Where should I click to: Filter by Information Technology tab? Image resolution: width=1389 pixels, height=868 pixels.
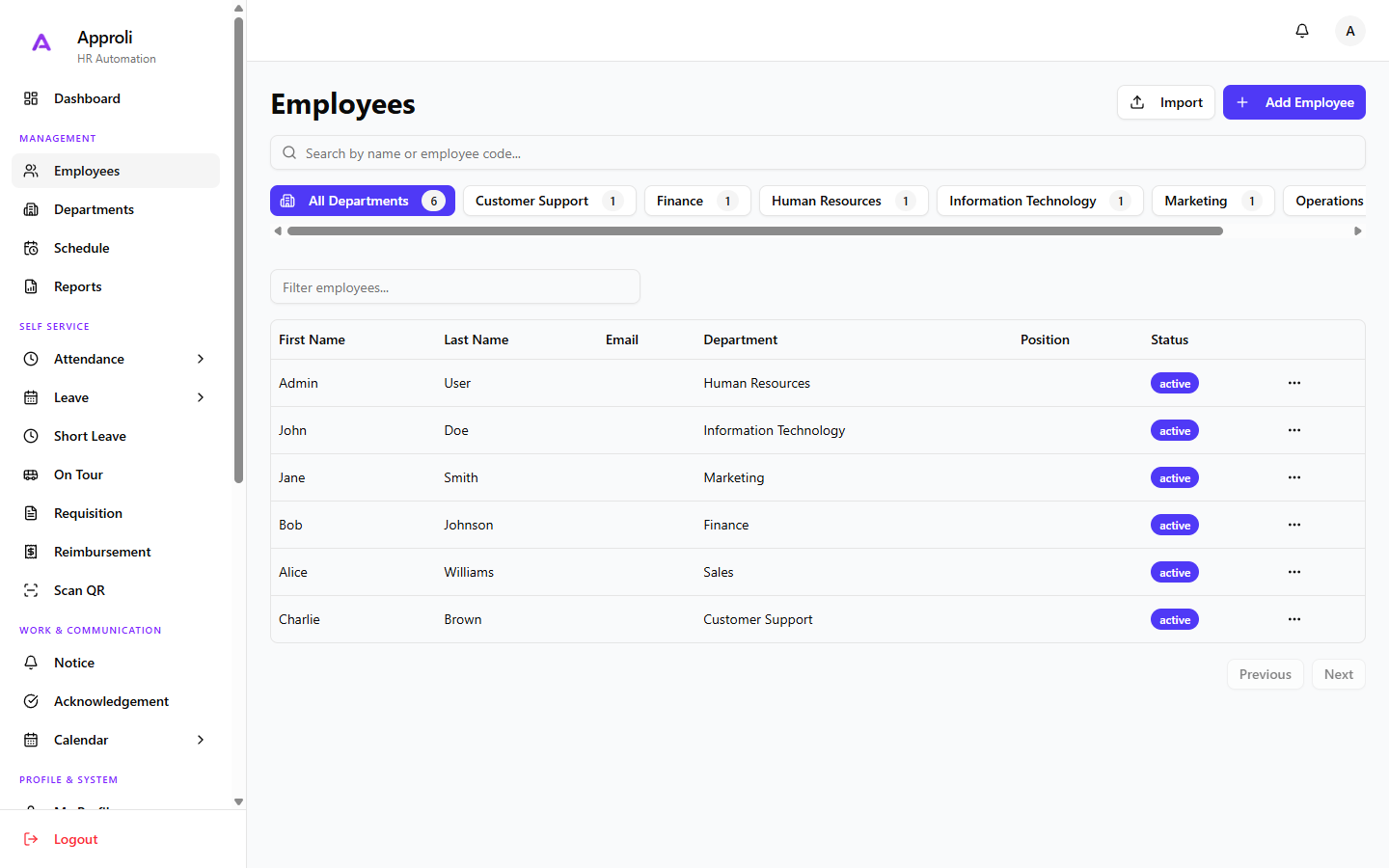[1040, 201]
